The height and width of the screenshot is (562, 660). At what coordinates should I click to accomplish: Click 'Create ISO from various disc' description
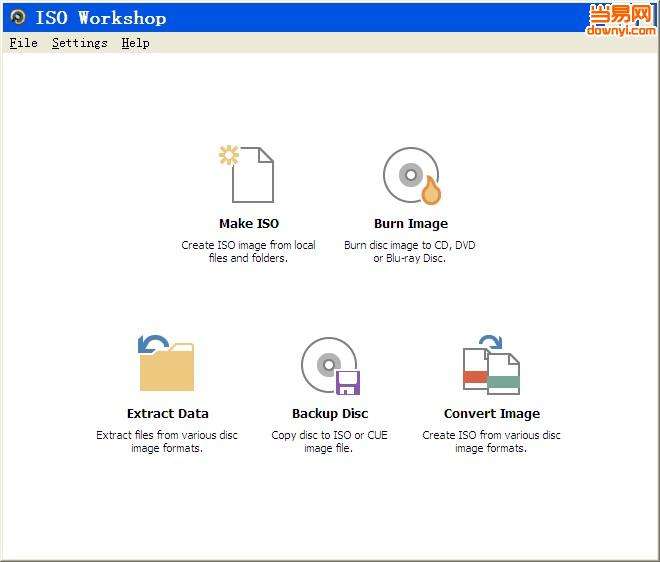491,441
